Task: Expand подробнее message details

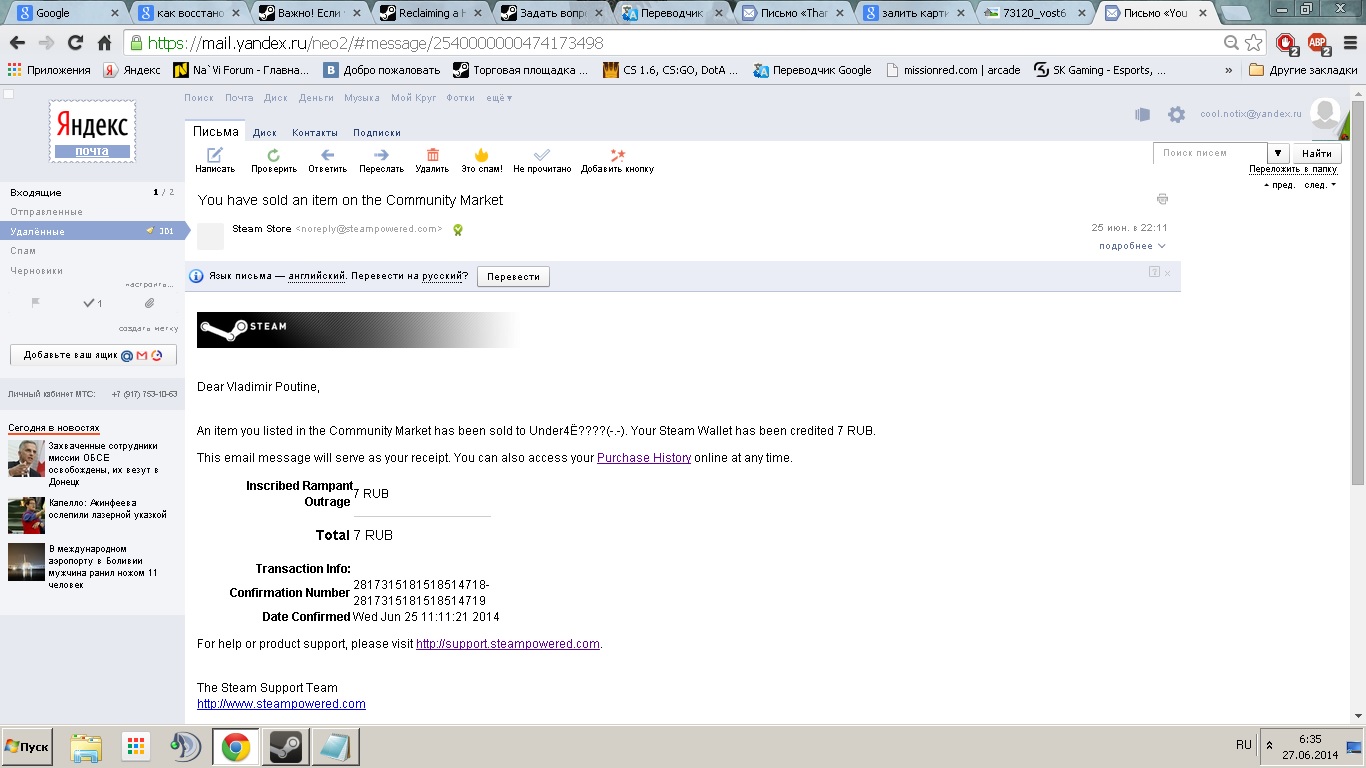Action: click(1132, 246)
